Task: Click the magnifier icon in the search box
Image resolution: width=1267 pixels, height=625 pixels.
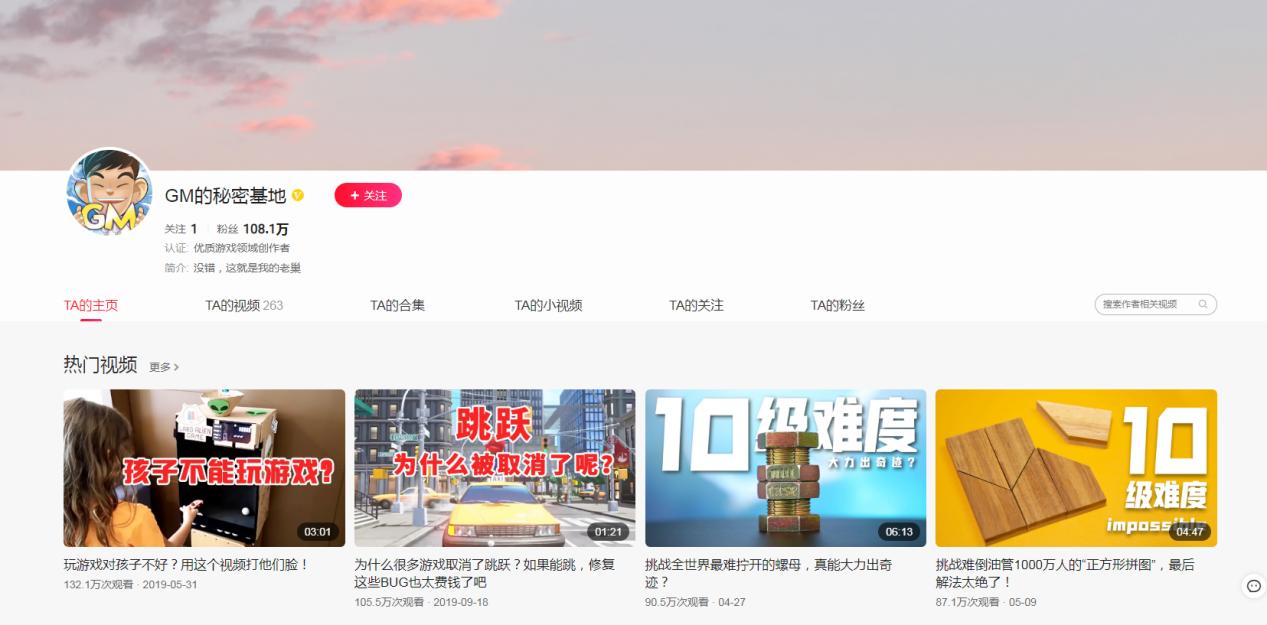Action: [1204, 304]
